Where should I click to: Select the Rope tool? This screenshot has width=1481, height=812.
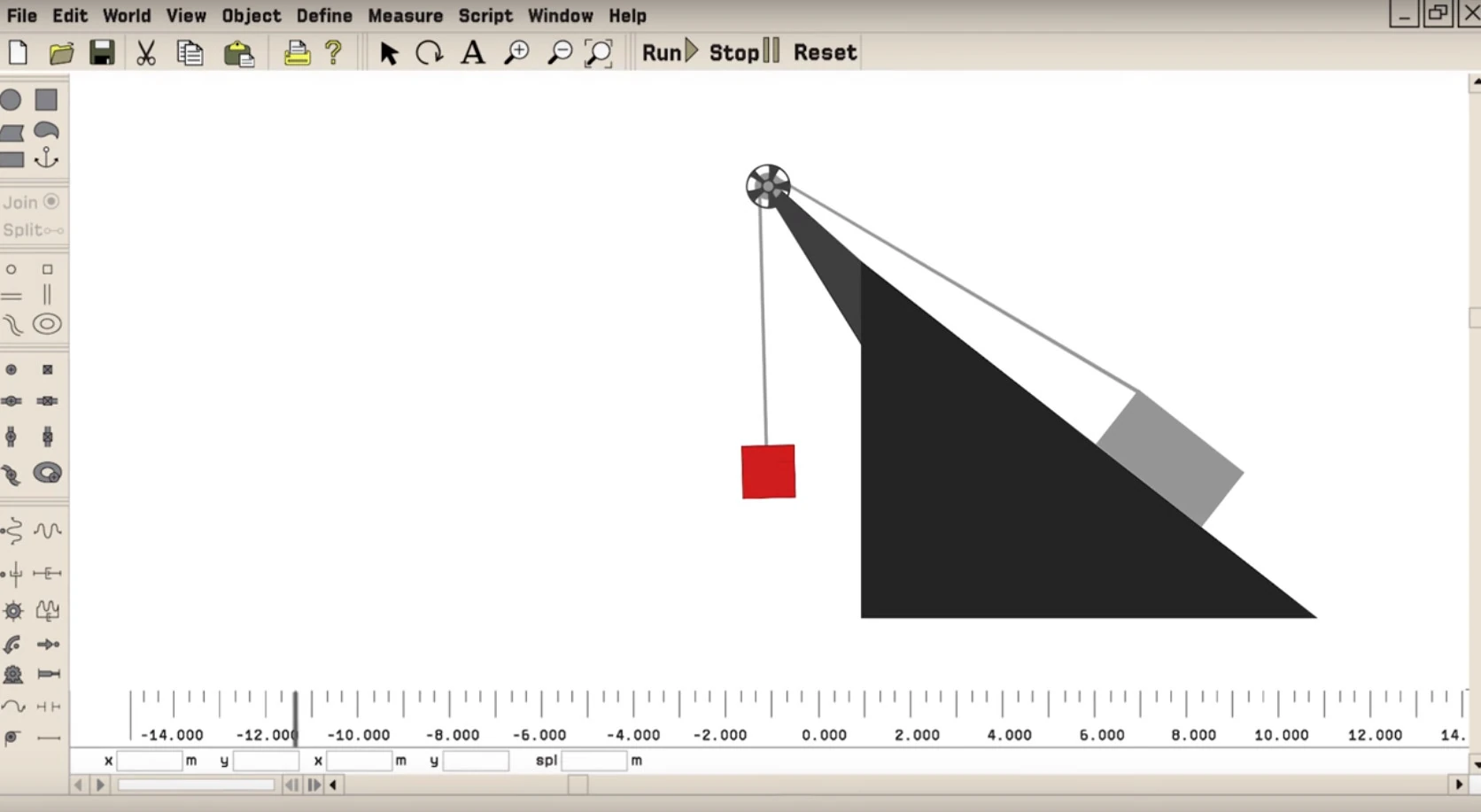[x=12, y=706]
